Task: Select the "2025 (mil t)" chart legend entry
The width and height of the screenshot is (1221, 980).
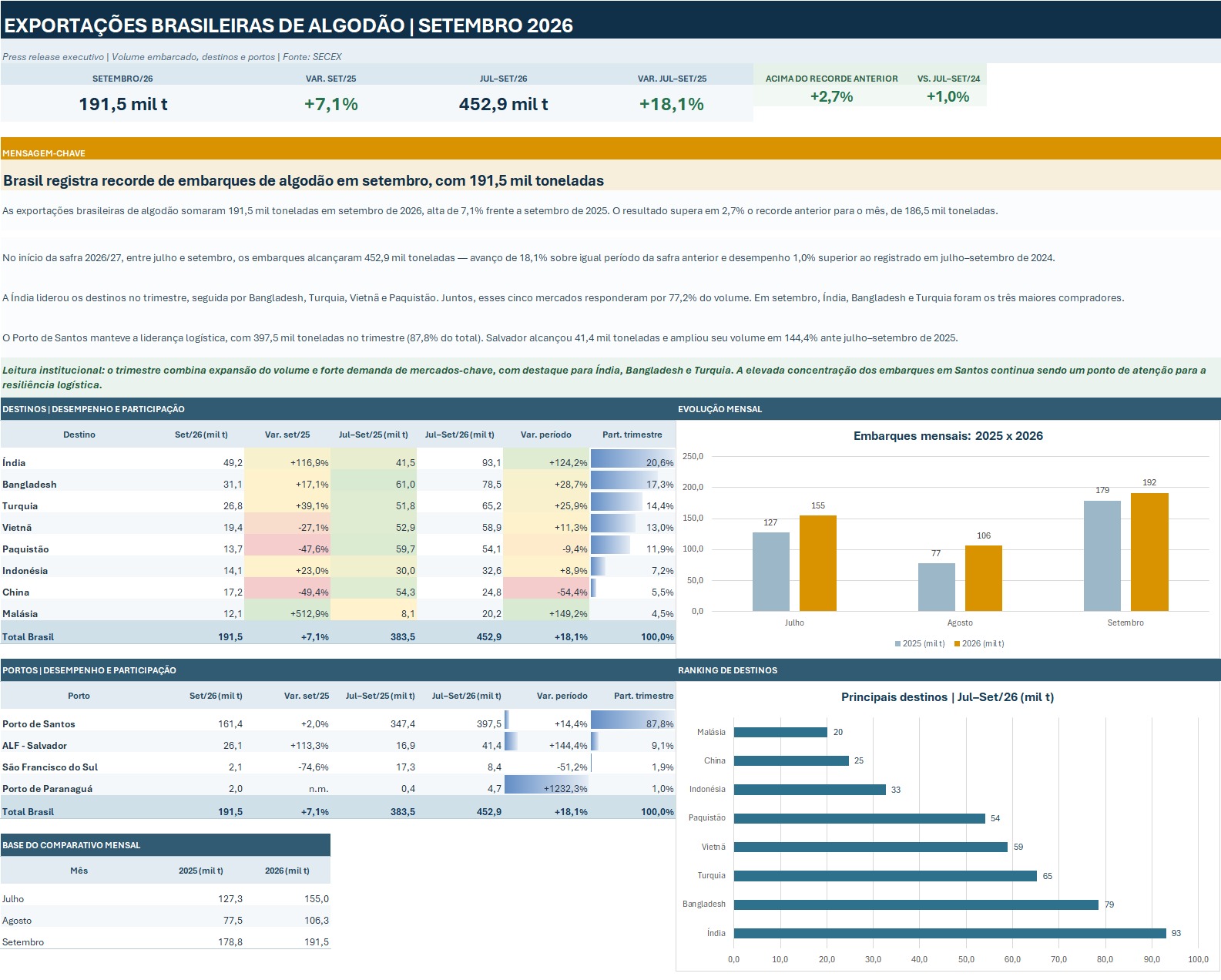Action: tap(920, 644)
